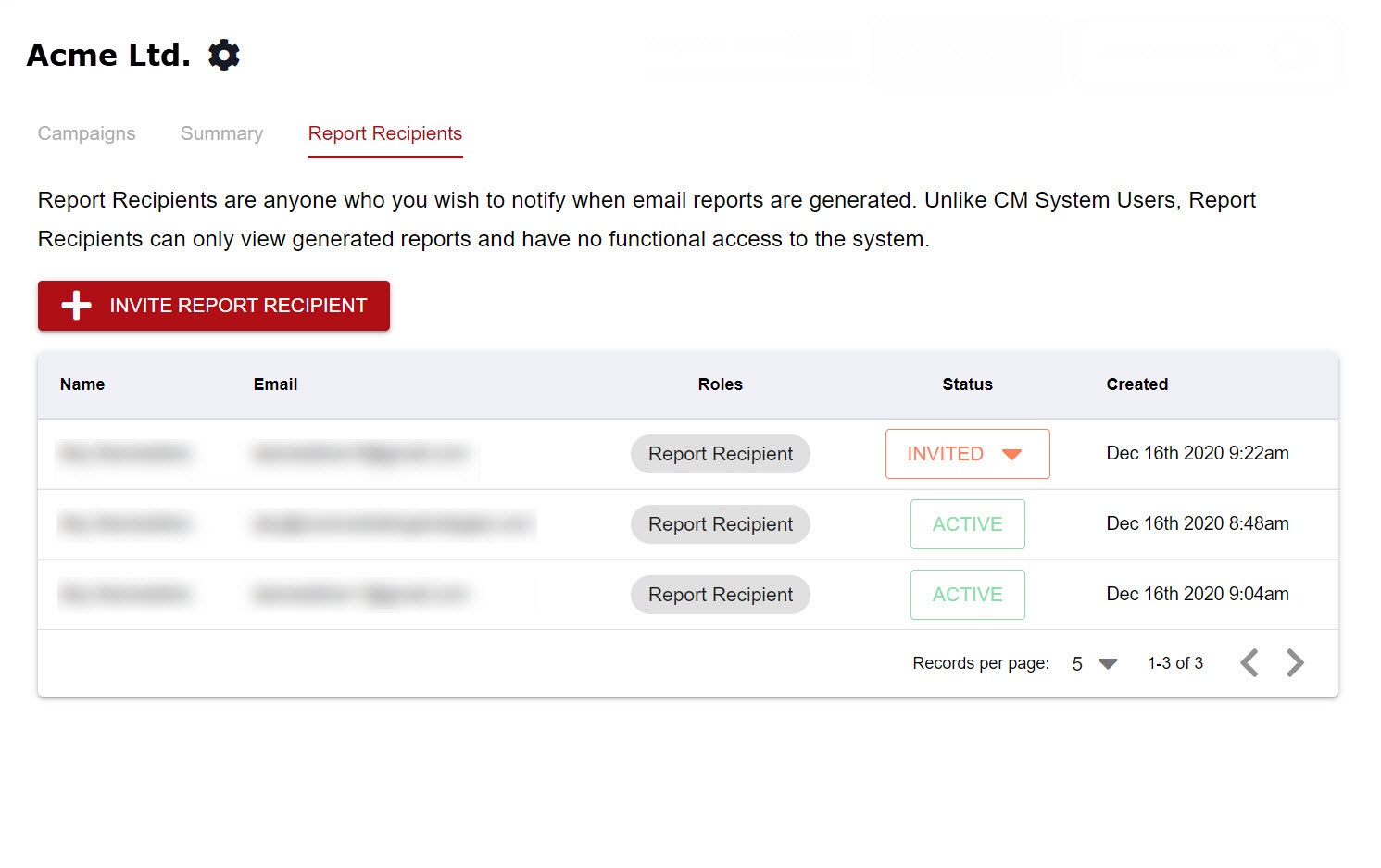Click the Created column header
This screenshot has width=1381, height=868.
[x=1136, y=384]
